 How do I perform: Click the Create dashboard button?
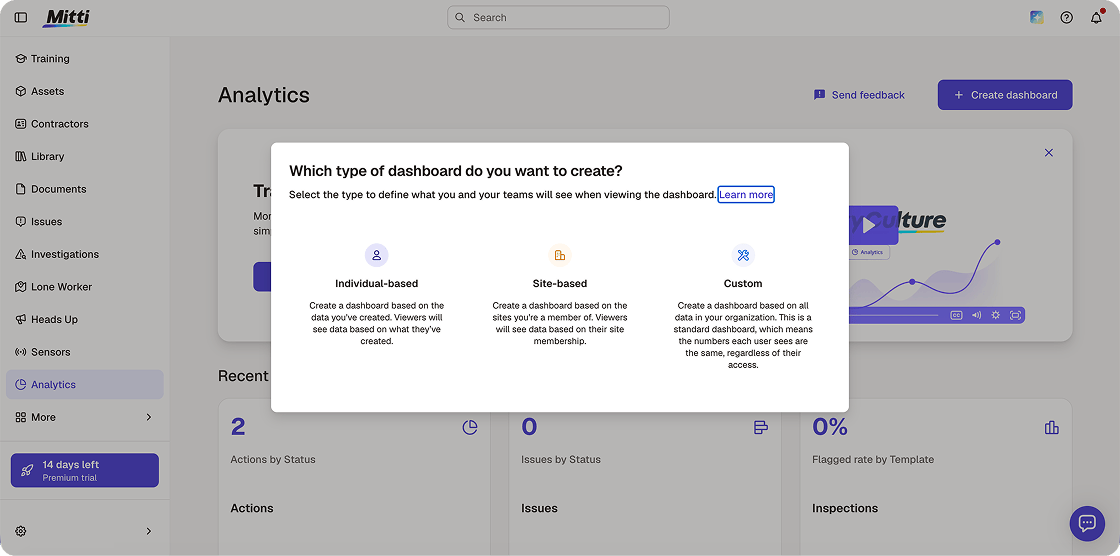1005,95
